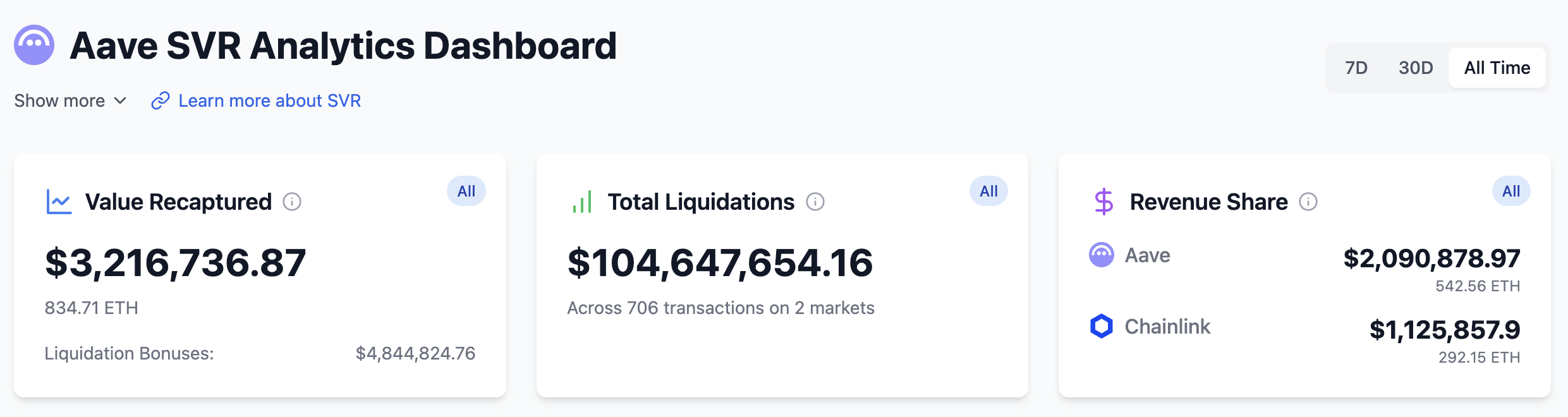Click the All badge on Revenue Share

coord(1511,191)
